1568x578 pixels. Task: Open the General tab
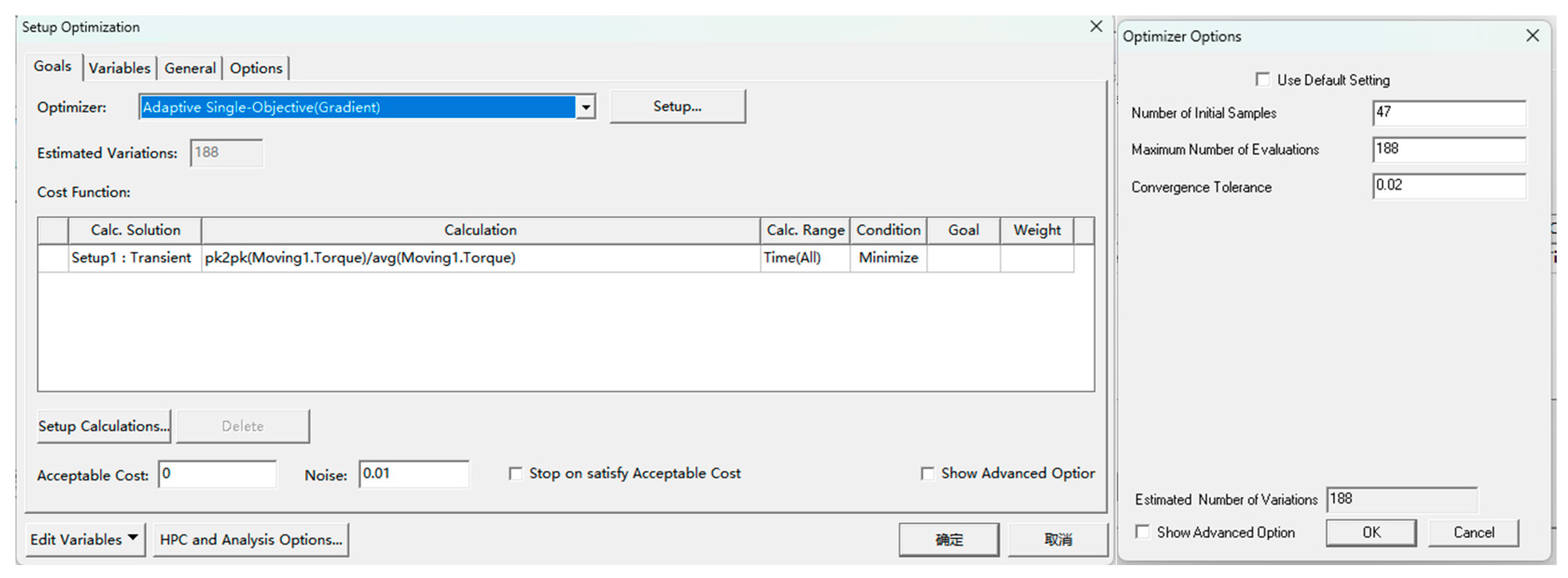[190, 68]
